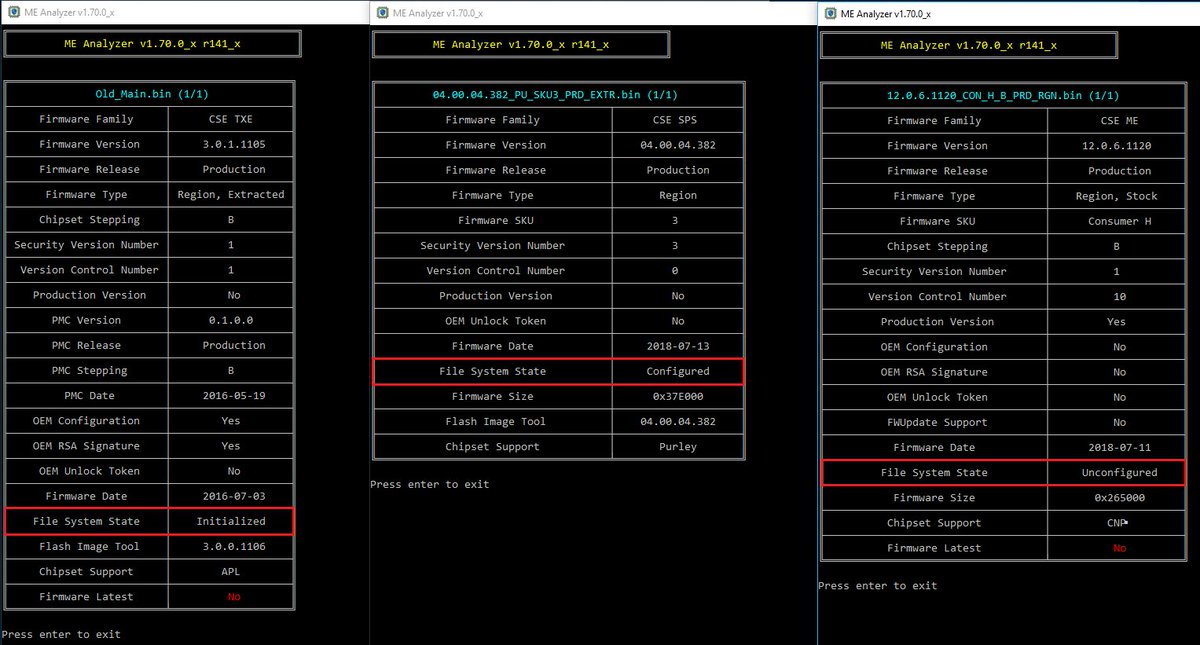Select the 'Unconfigured' file system state value
Viewport: 1200px width, 645px height.
click(1119, 472)
